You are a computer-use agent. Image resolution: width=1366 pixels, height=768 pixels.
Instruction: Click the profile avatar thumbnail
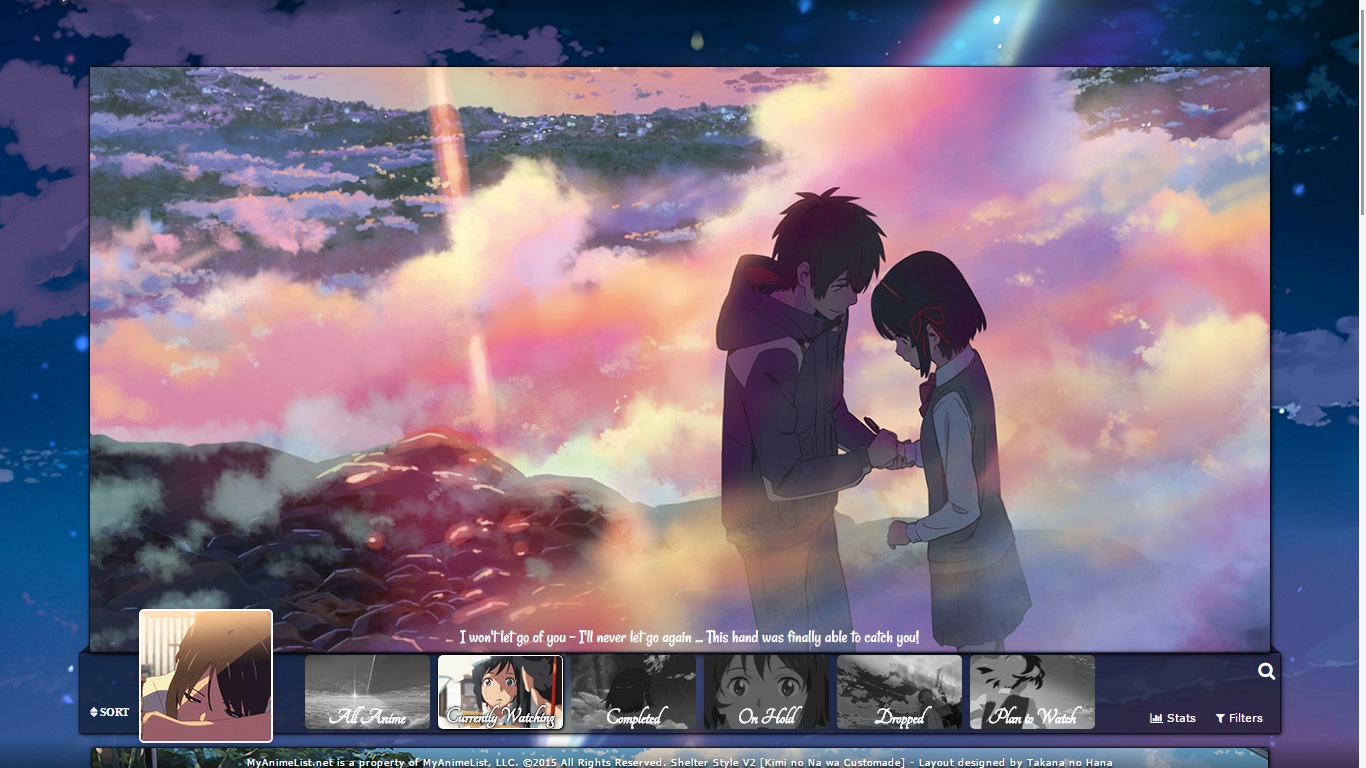[206, 676]
